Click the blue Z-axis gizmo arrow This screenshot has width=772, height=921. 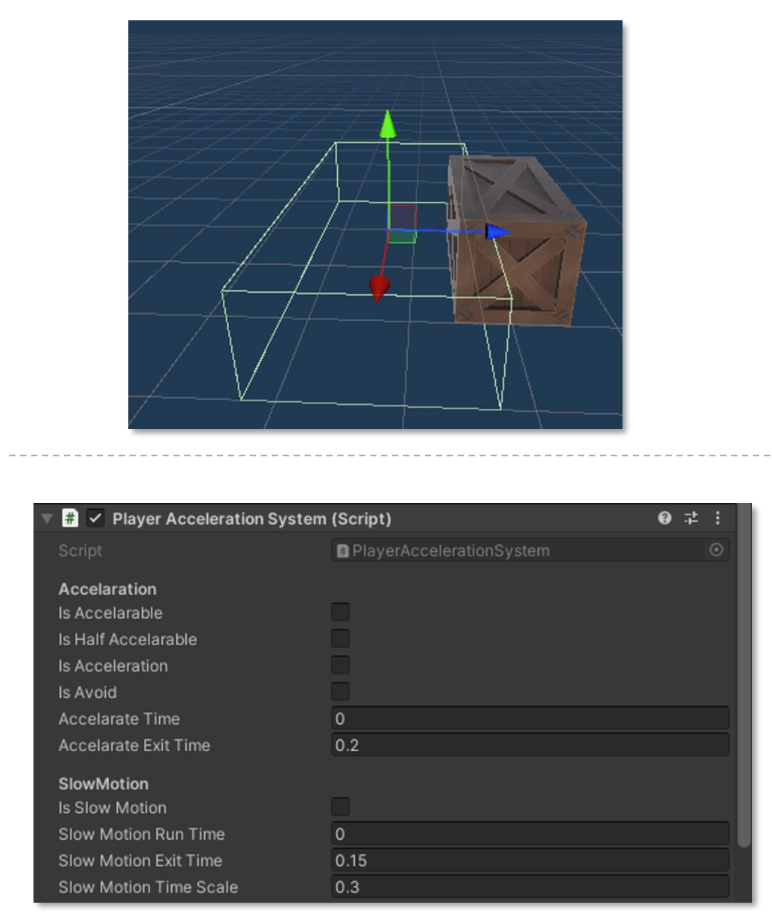(496, 231)
